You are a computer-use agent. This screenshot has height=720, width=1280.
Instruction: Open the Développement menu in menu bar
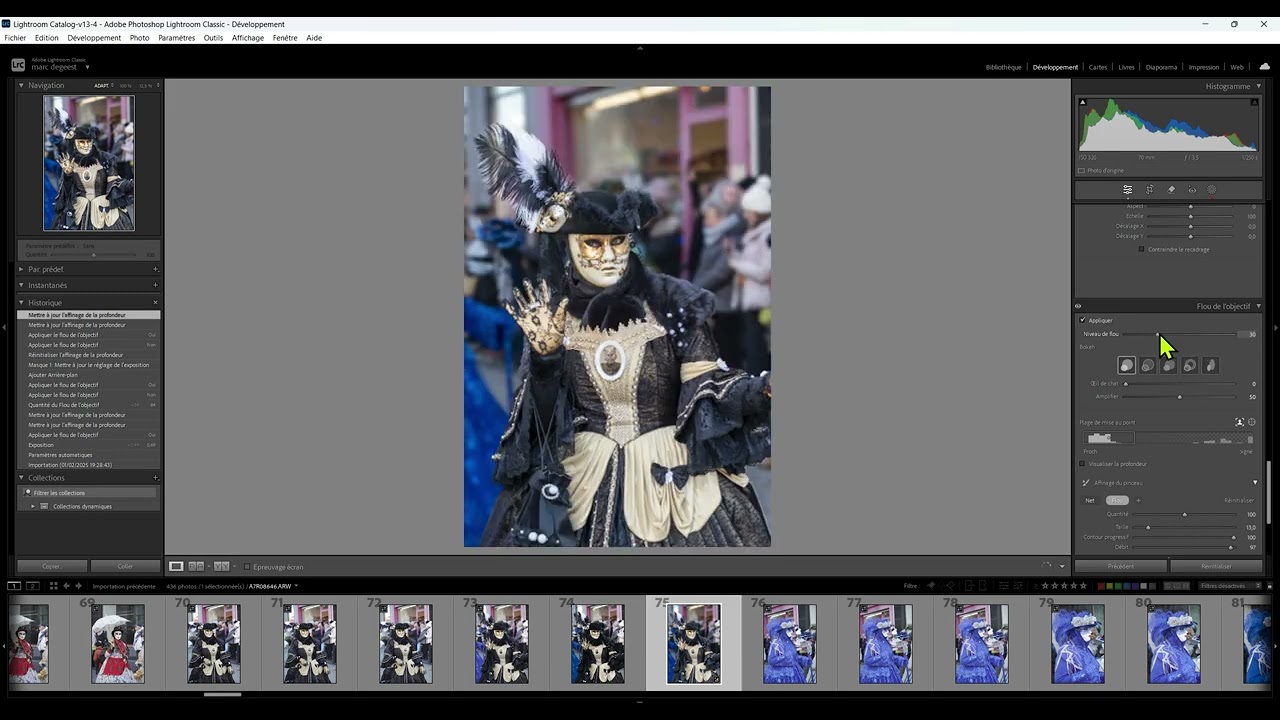(x=94, y=38)
